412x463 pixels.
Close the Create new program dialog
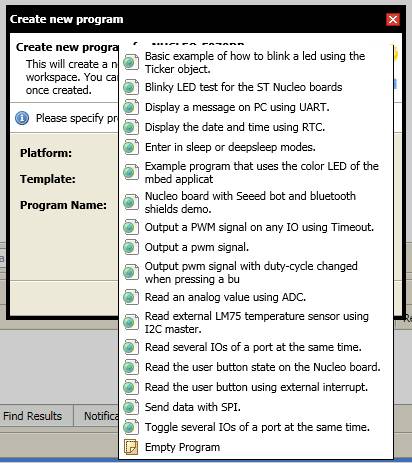pyautogui.click(x=393, y=19)
